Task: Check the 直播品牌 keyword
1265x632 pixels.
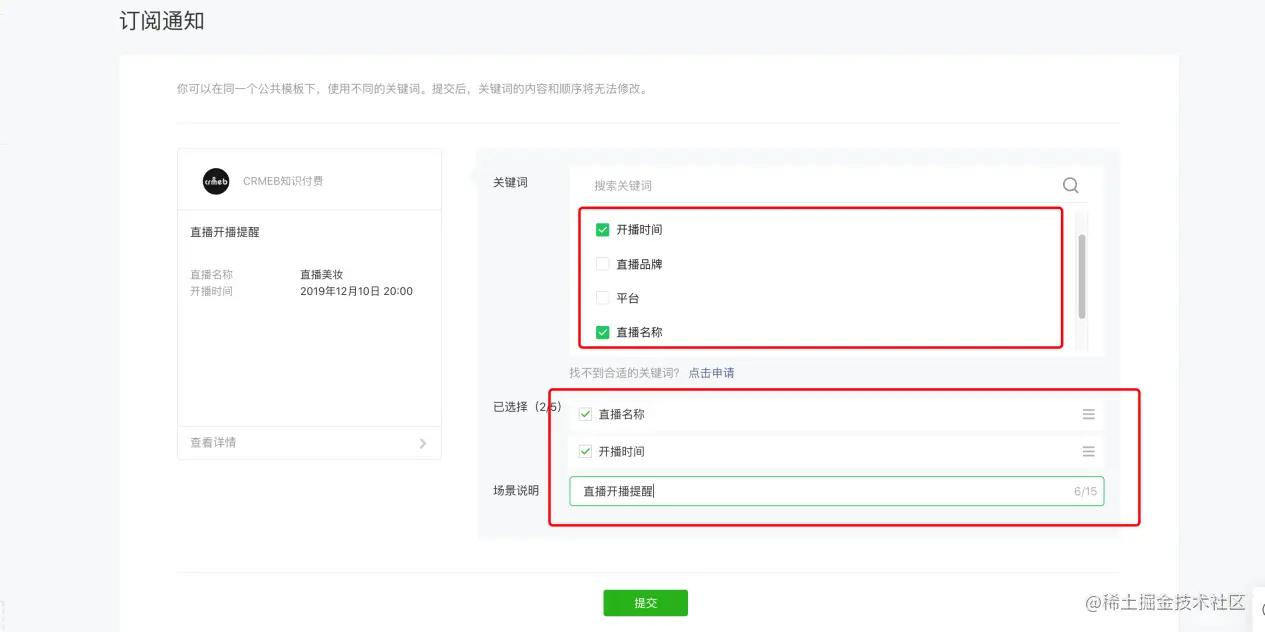Action: [603, 264]
